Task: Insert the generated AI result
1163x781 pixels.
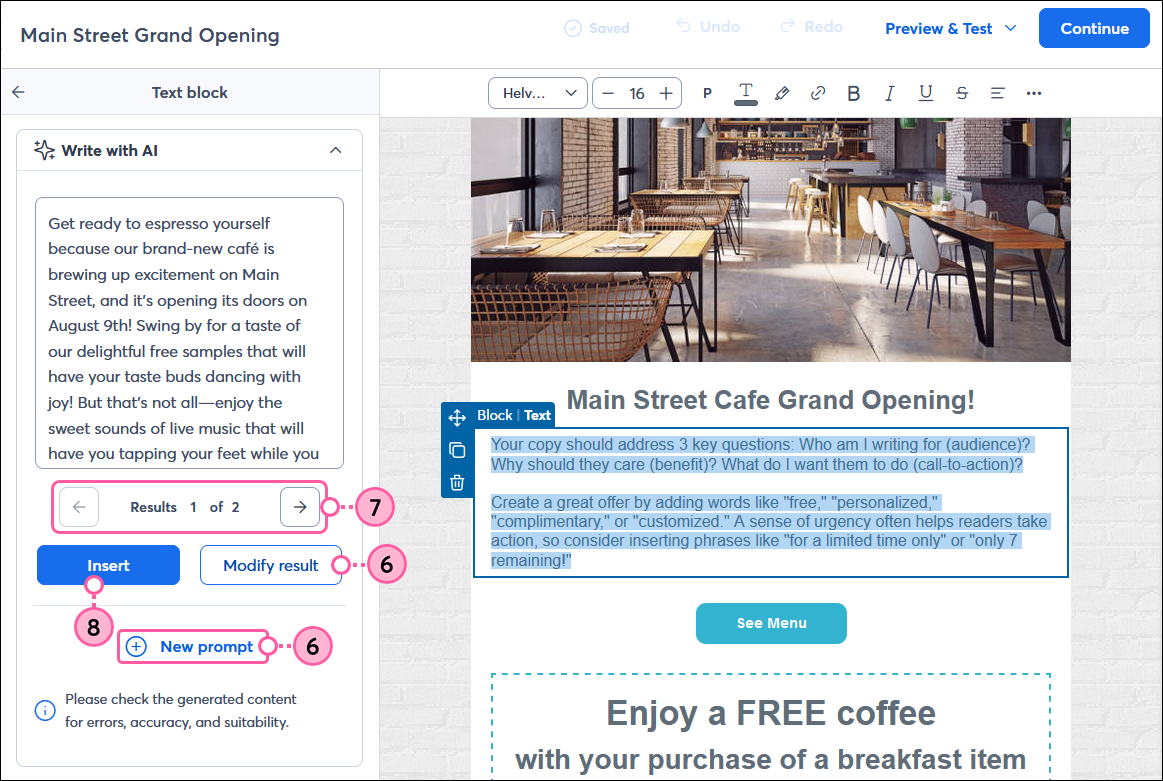Action: click(x=108, y=565)
